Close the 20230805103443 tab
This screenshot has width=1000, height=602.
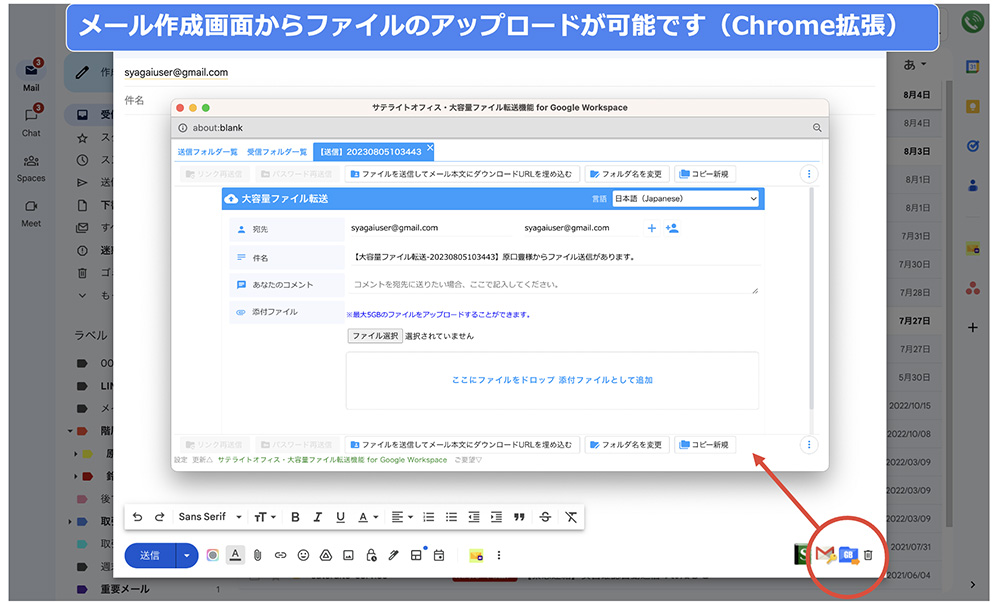point(430,148)
